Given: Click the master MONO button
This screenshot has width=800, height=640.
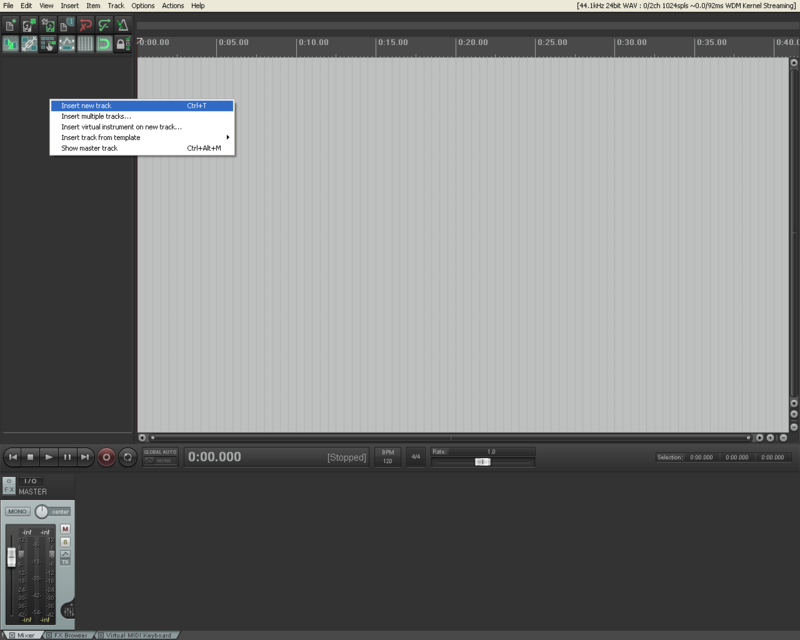Looking at the screenshot, I should (x=17, y=511).
